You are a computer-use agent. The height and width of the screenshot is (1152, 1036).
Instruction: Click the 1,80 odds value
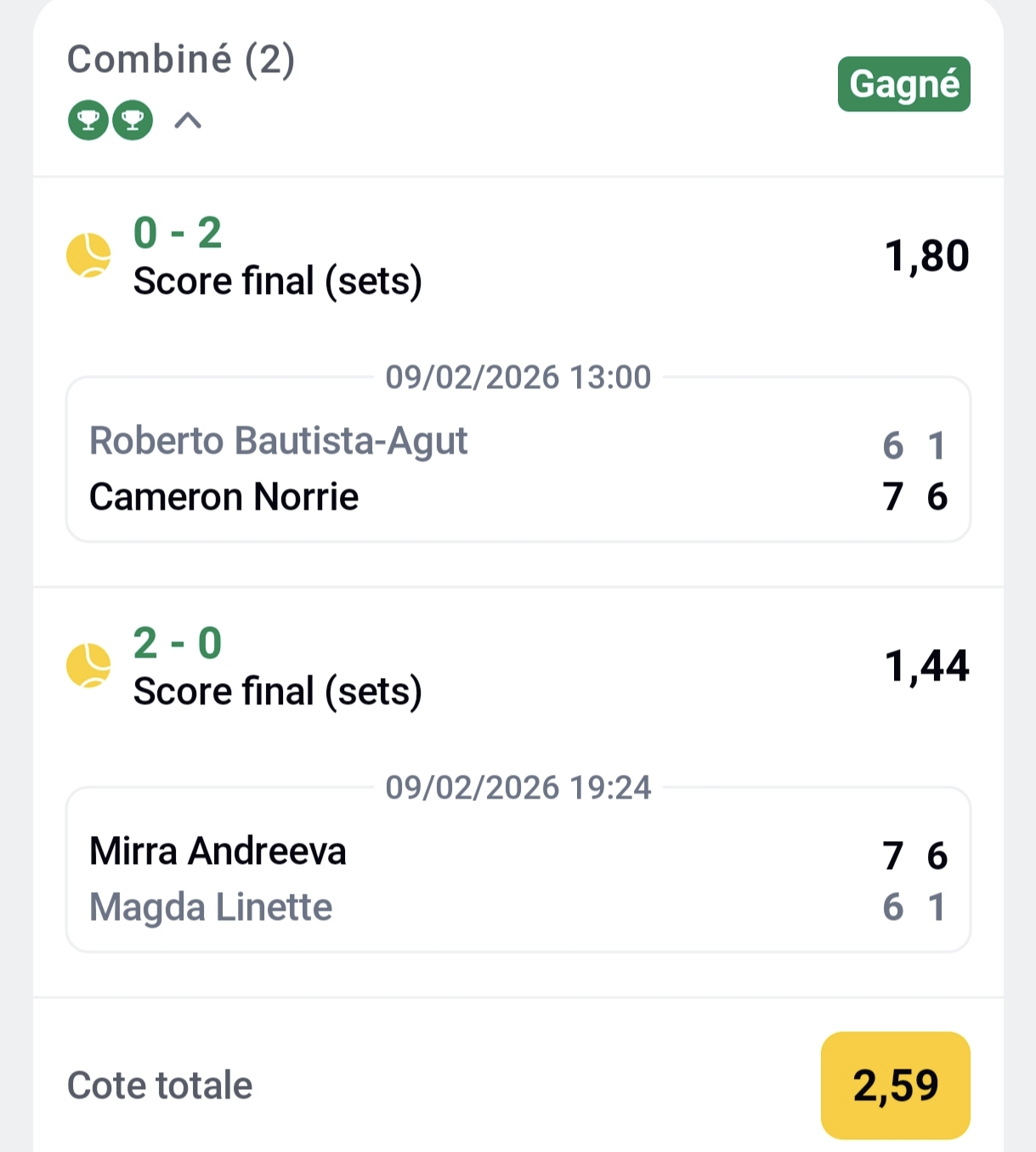926,256
